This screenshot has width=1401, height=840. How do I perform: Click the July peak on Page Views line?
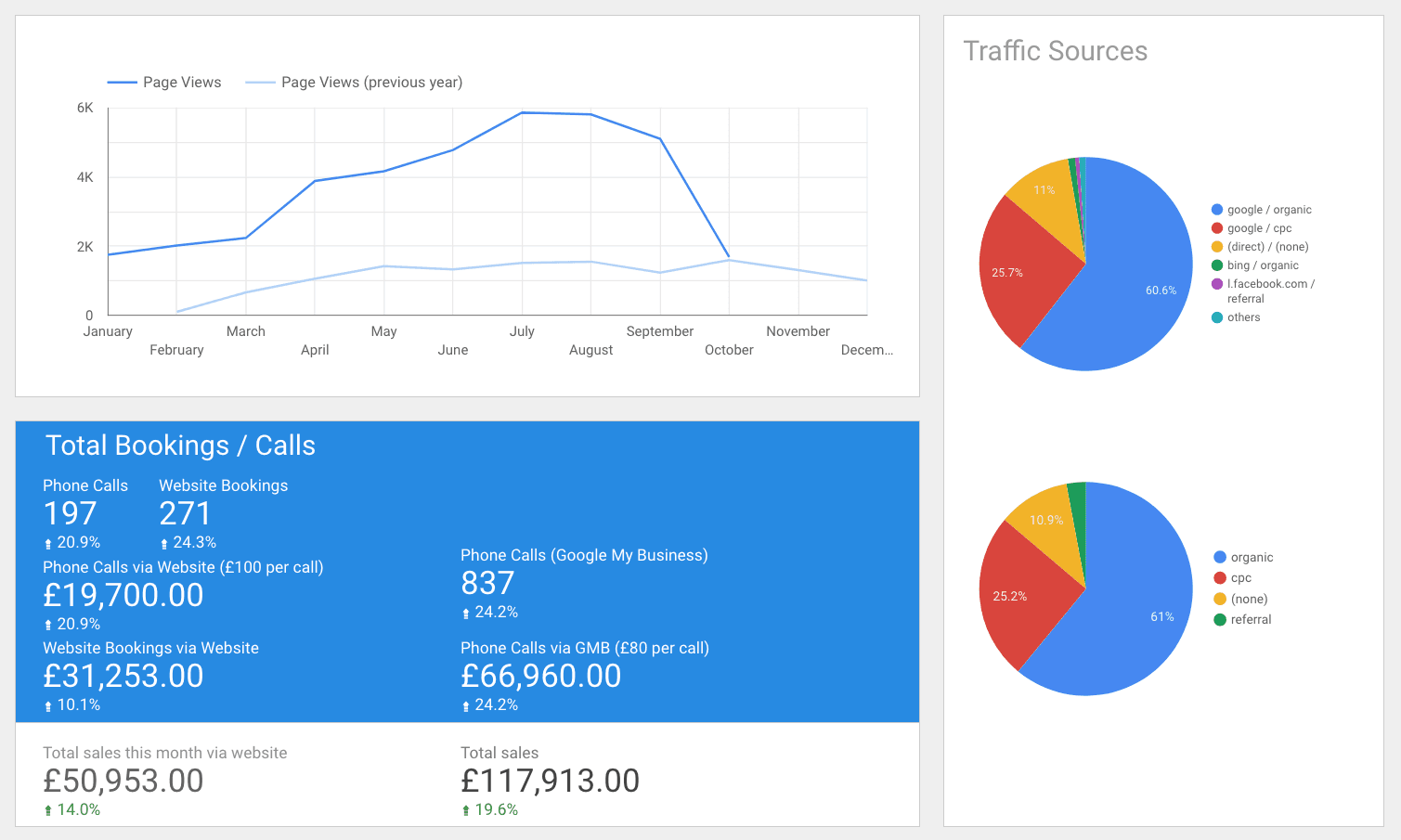pyautogui.click(x=522, y=113)
